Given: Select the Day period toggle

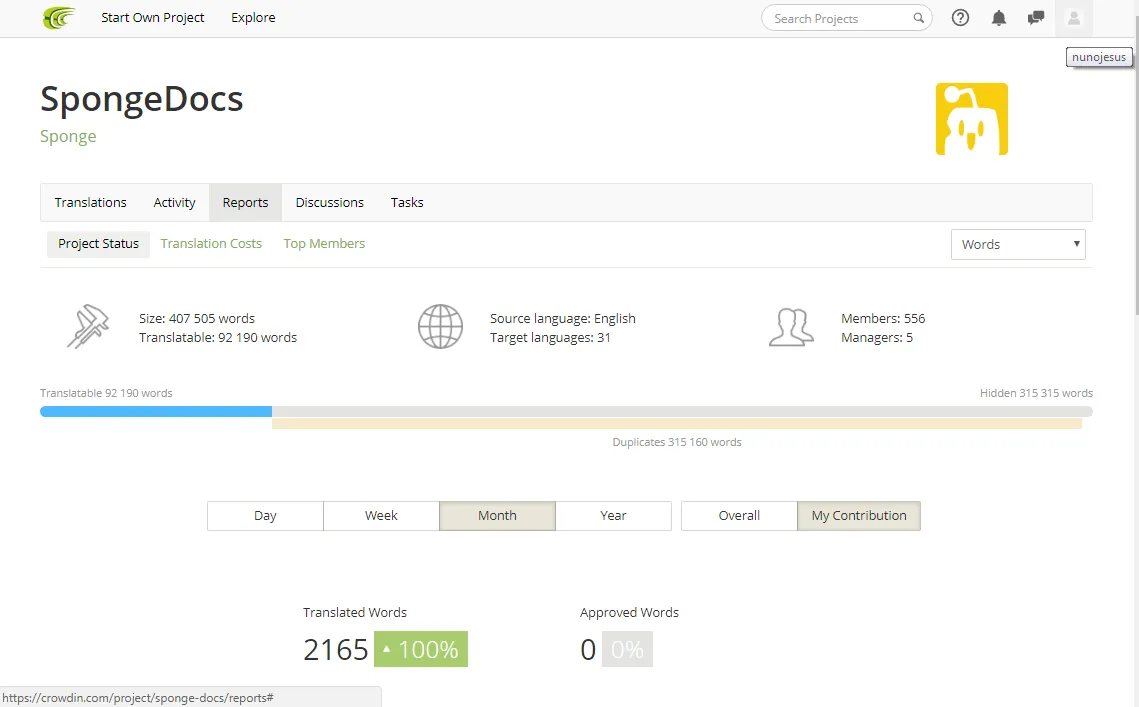Looking at the screenshot, I should 265,516.
